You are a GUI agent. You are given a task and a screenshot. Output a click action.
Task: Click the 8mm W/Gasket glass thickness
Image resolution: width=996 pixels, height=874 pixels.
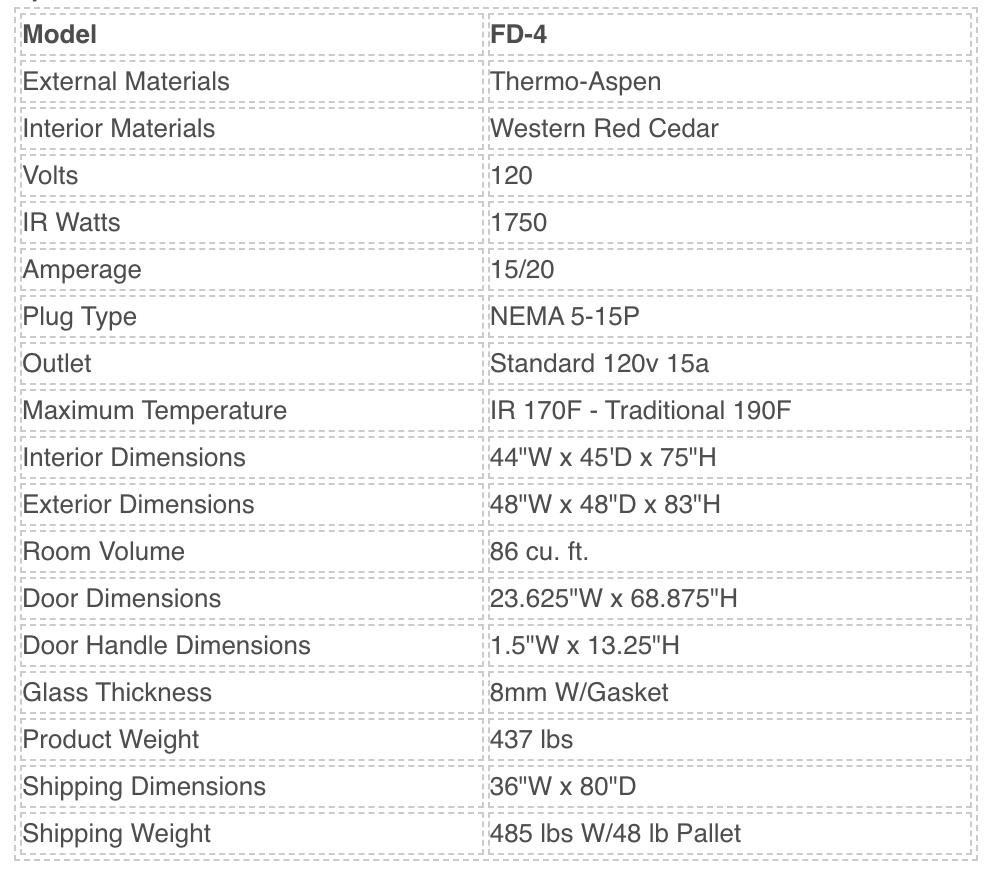coord(579,692)
